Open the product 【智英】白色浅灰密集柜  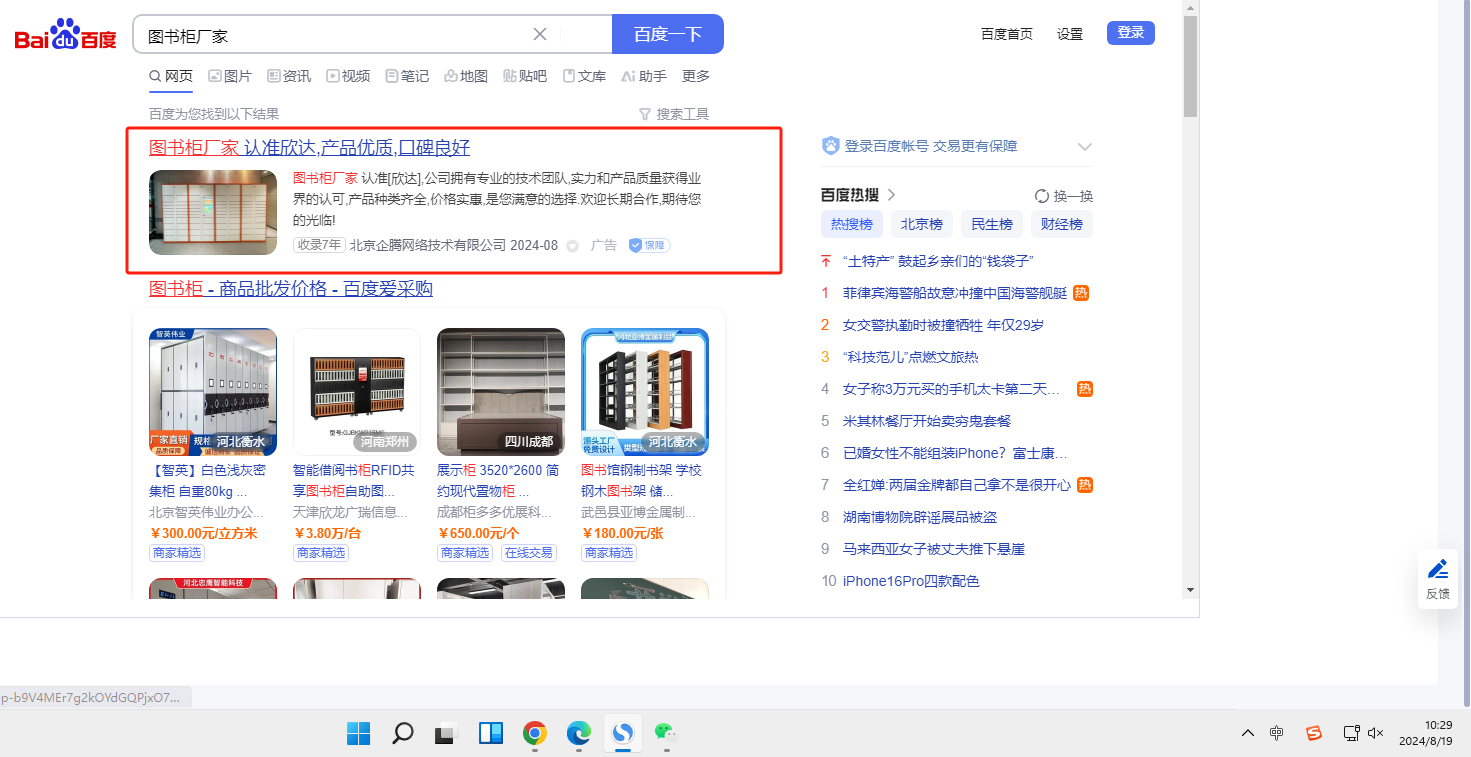click(208, 481)
